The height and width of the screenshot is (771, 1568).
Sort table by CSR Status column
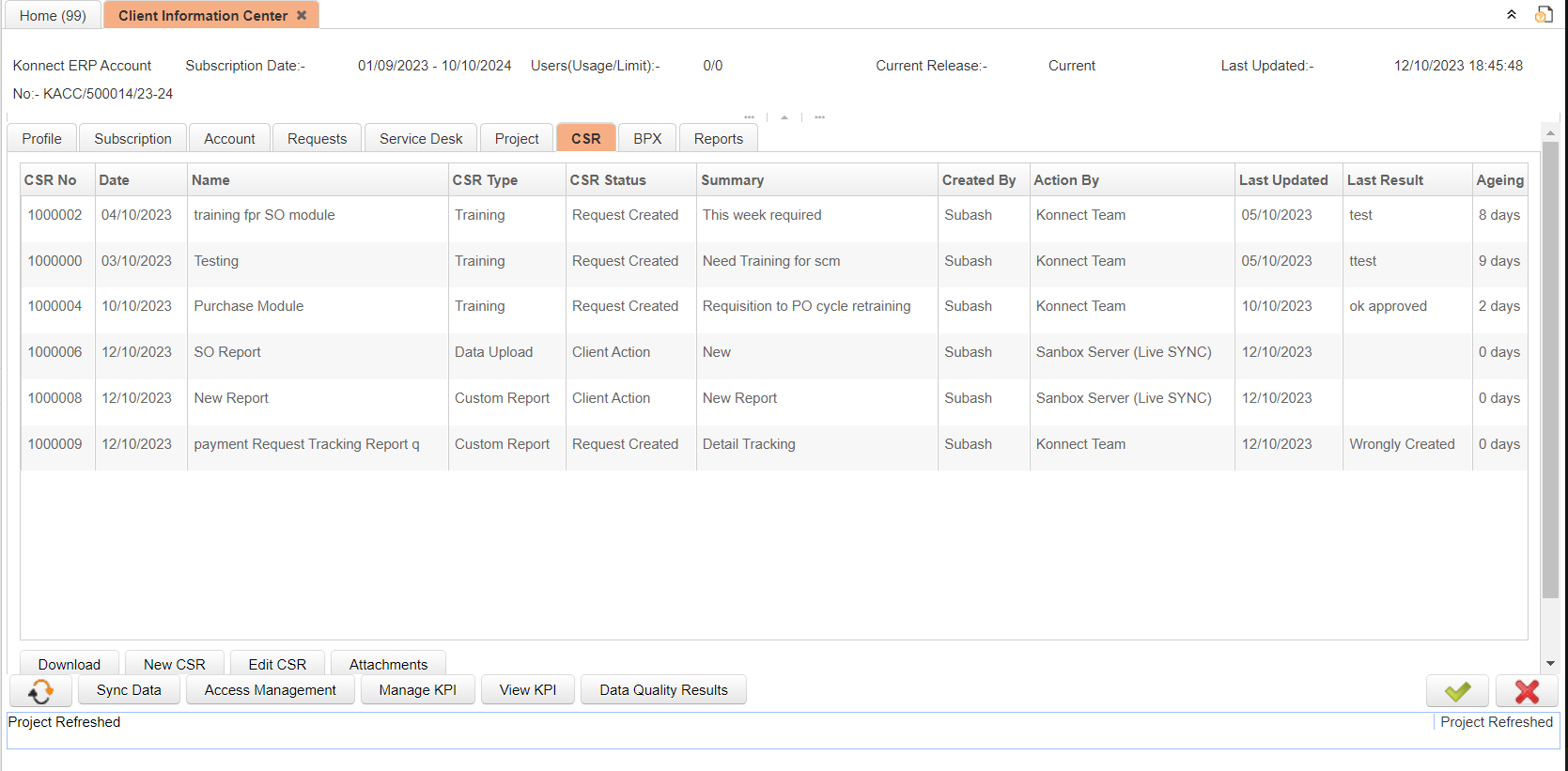608,180
